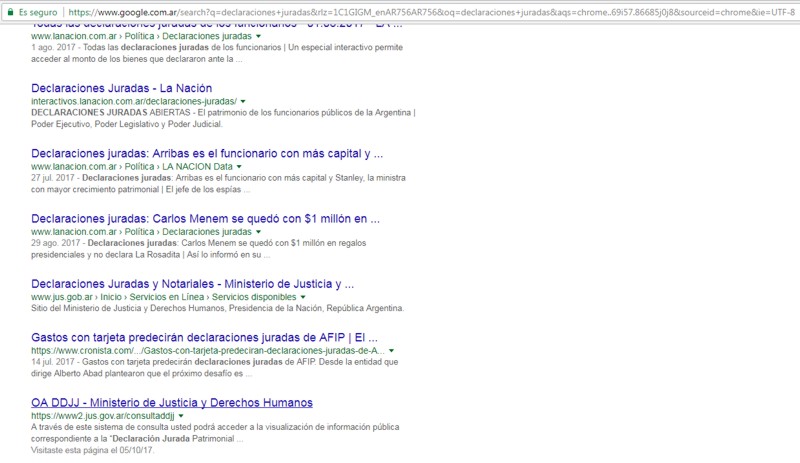Expand dropdown arrow beside 'Servicios disponibles' breadcrumb
800x463 pixels.
[x=303, y=297]
